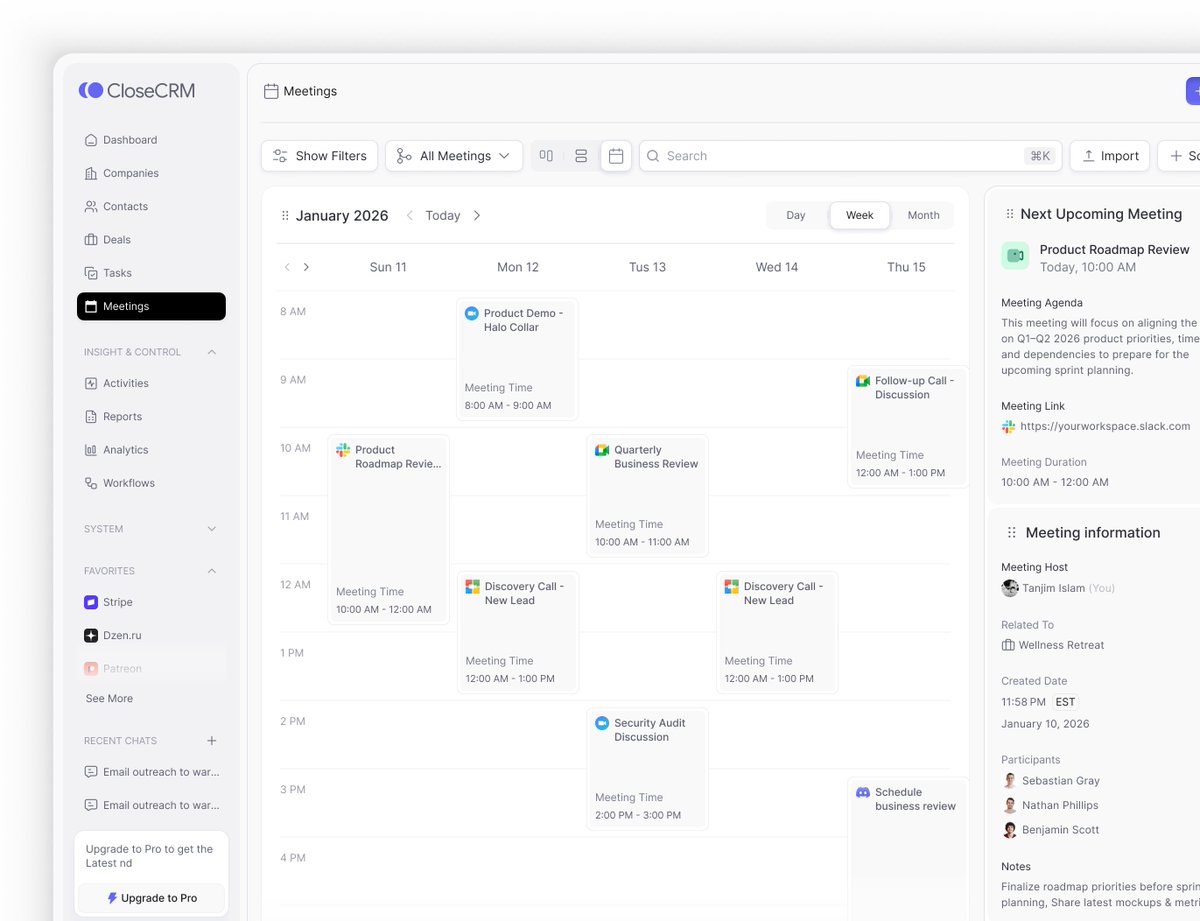Add a new chat with the plus icon
Image resolution: width=1200 pixels, height=921 pixels.
click(x=211, y=741)
